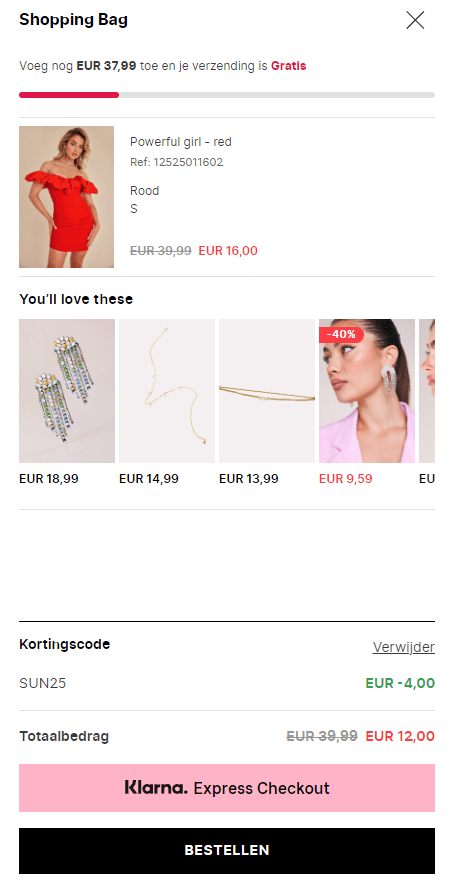Click the SUN25 discount code text
The width and height of the screenshot is (450, 880).
point(43,683)
